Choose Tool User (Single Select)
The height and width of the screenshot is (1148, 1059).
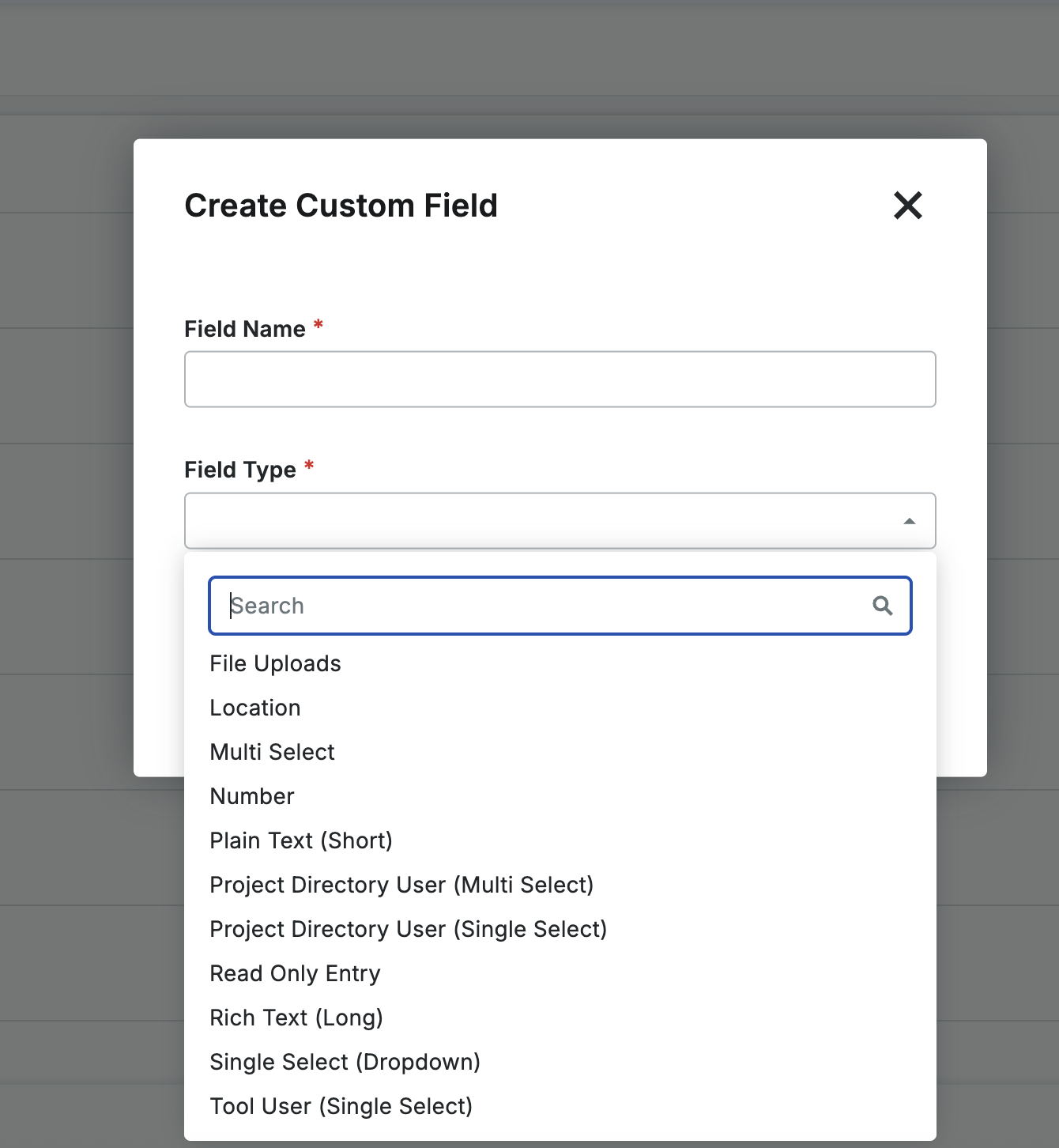tap(341, 1106)
